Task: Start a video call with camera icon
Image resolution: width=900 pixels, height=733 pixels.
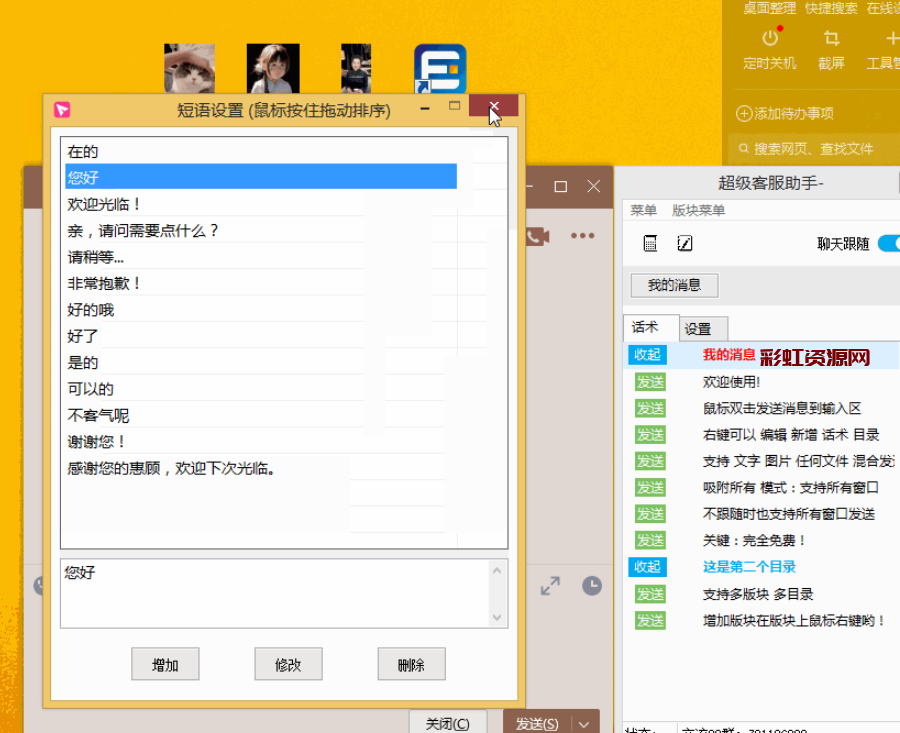Action: pyautogui.click(x=538, y=236)
